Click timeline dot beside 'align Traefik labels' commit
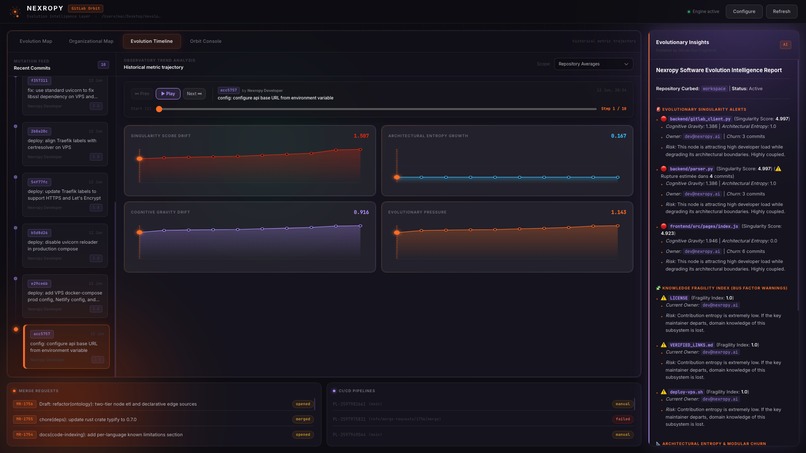 click(x=15, y=126)
